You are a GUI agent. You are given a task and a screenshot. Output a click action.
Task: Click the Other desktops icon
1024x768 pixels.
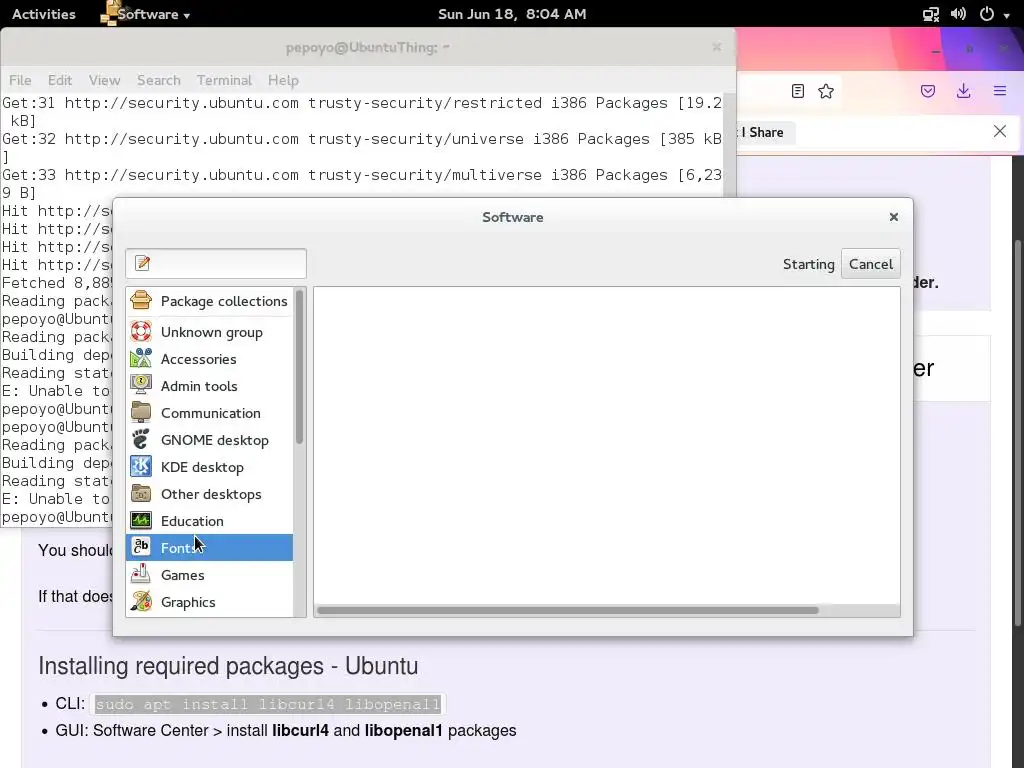point(140,494)
